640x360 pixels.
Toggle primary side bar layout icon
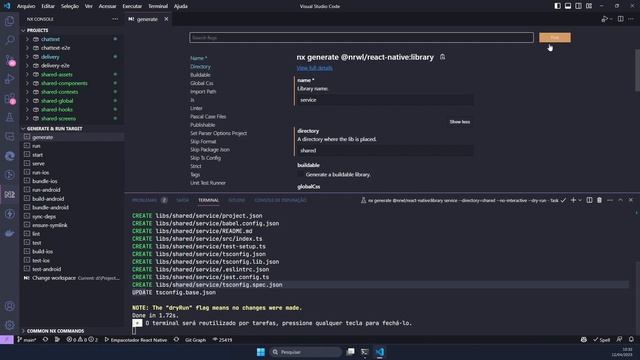558,6
